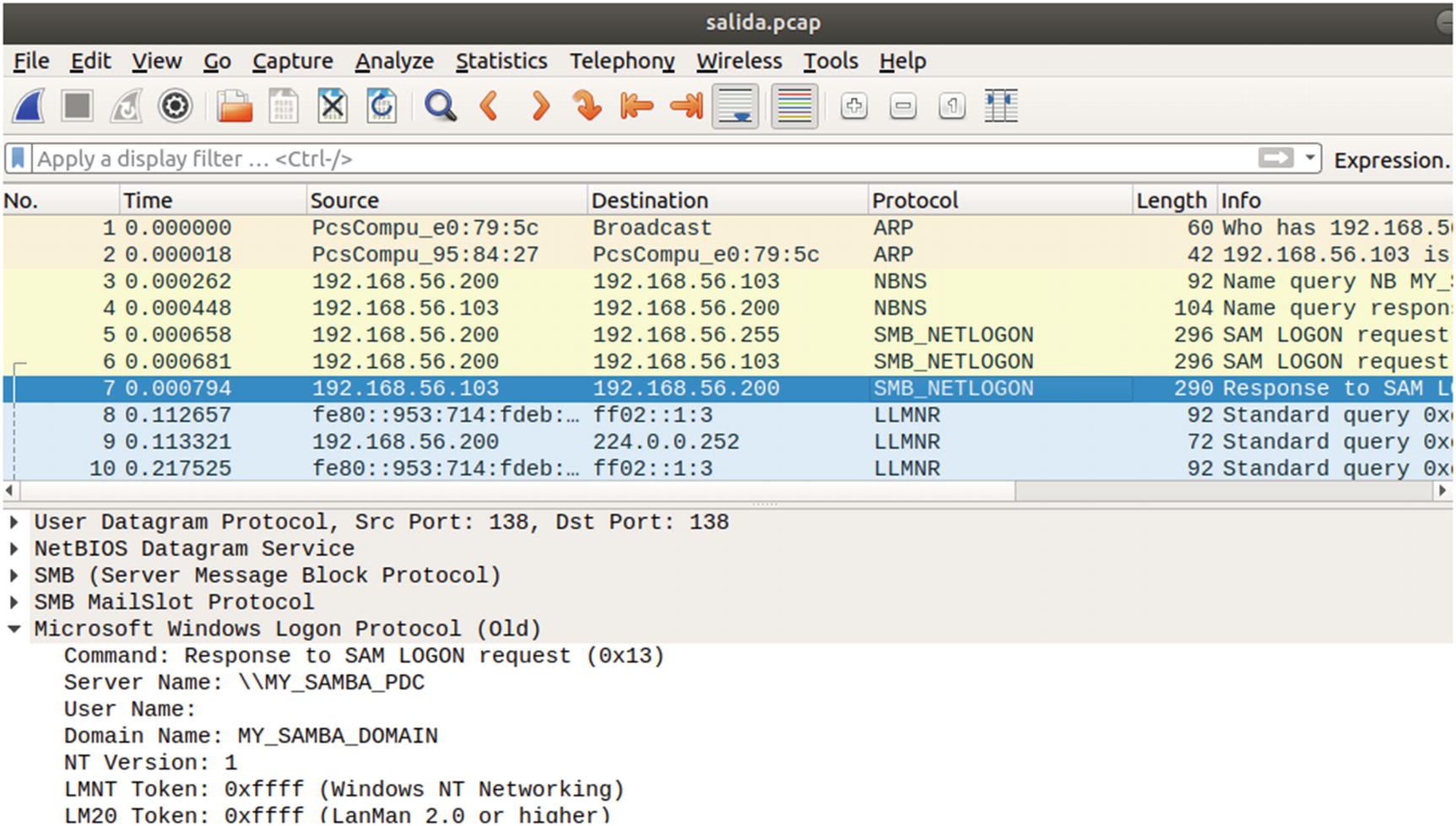Open the Analyze menu

tap(394, 61)
